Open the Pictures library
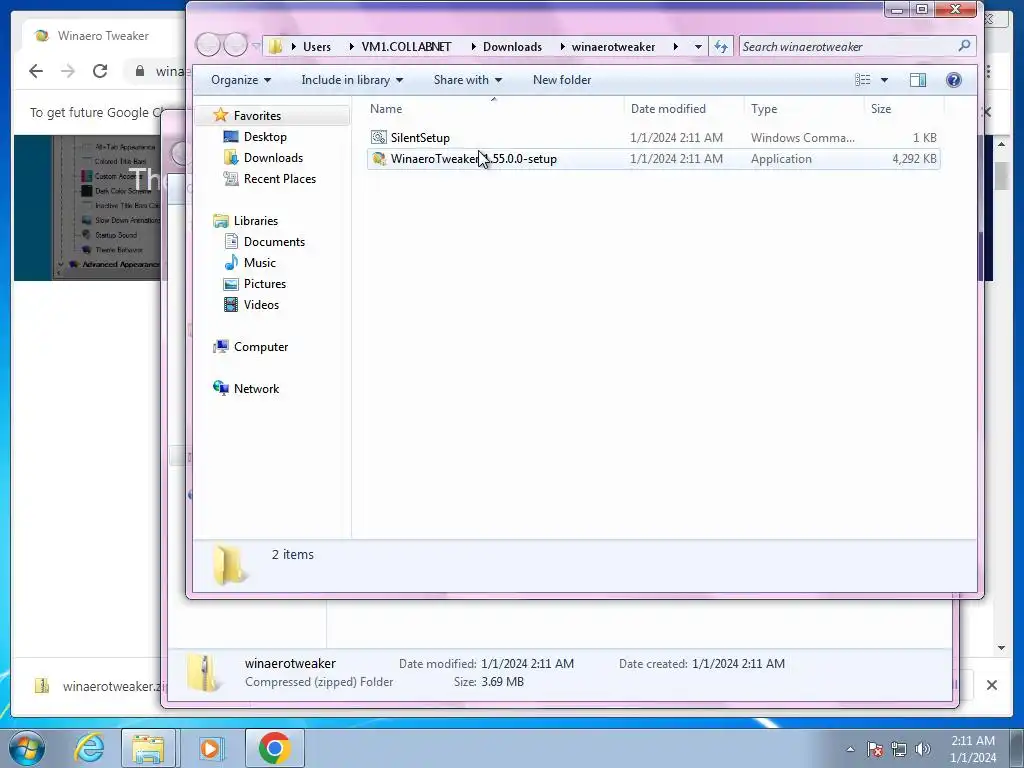This screenshot has height=768, width=1024. point(264,283)
